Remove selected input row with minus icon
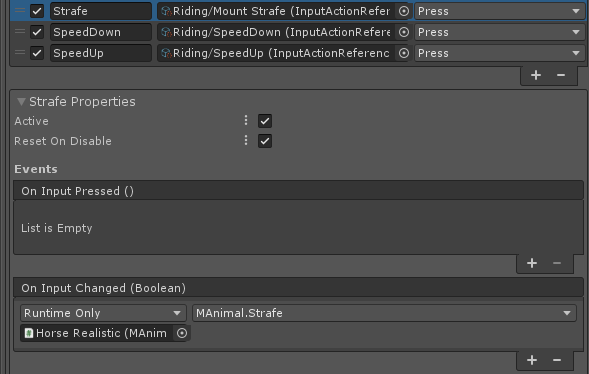The width and height of the screenshot is (589, 374). pyautogui.click(x=561, y=75)
